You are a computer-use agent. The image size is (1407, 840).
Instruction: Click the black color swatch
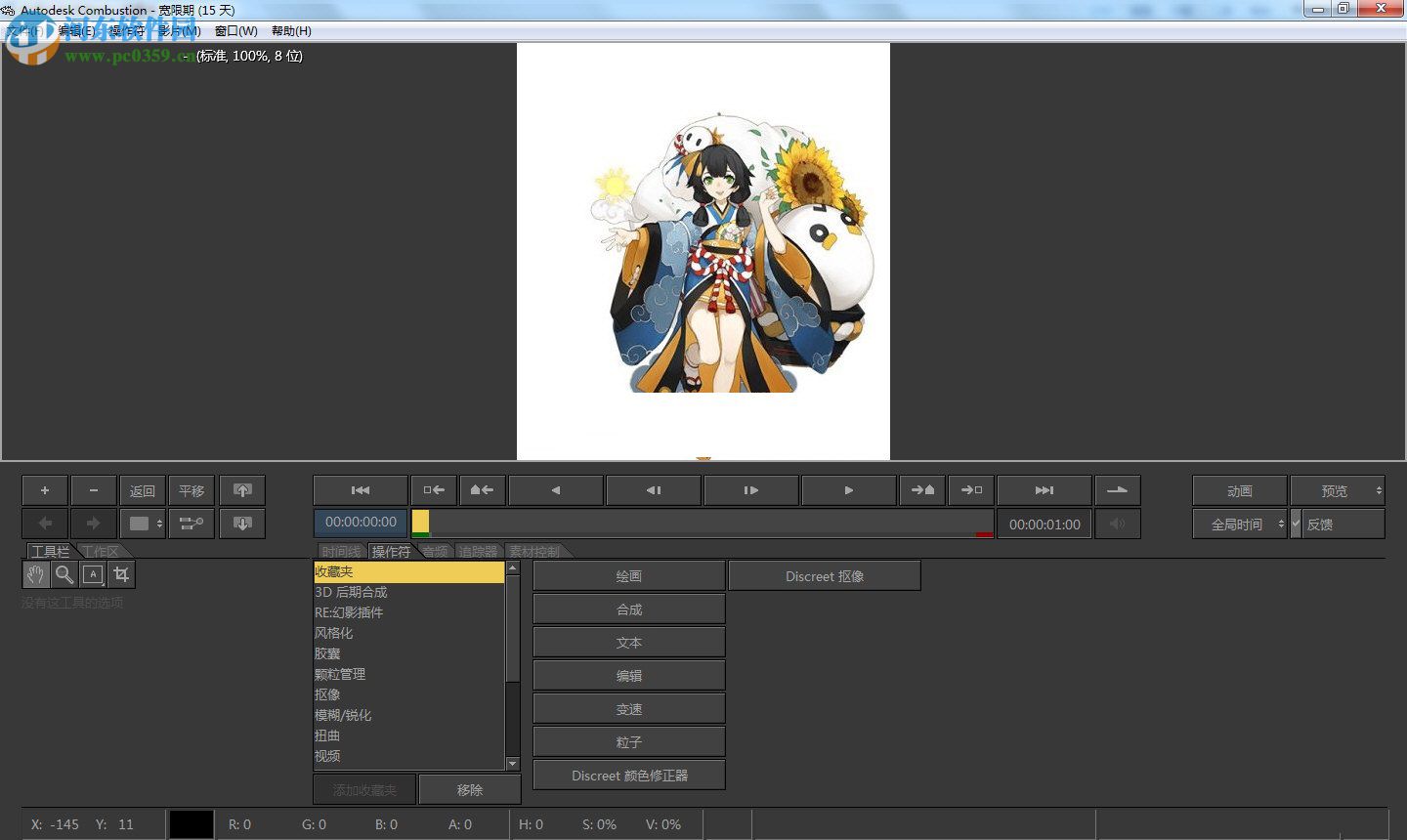point(192,824)
